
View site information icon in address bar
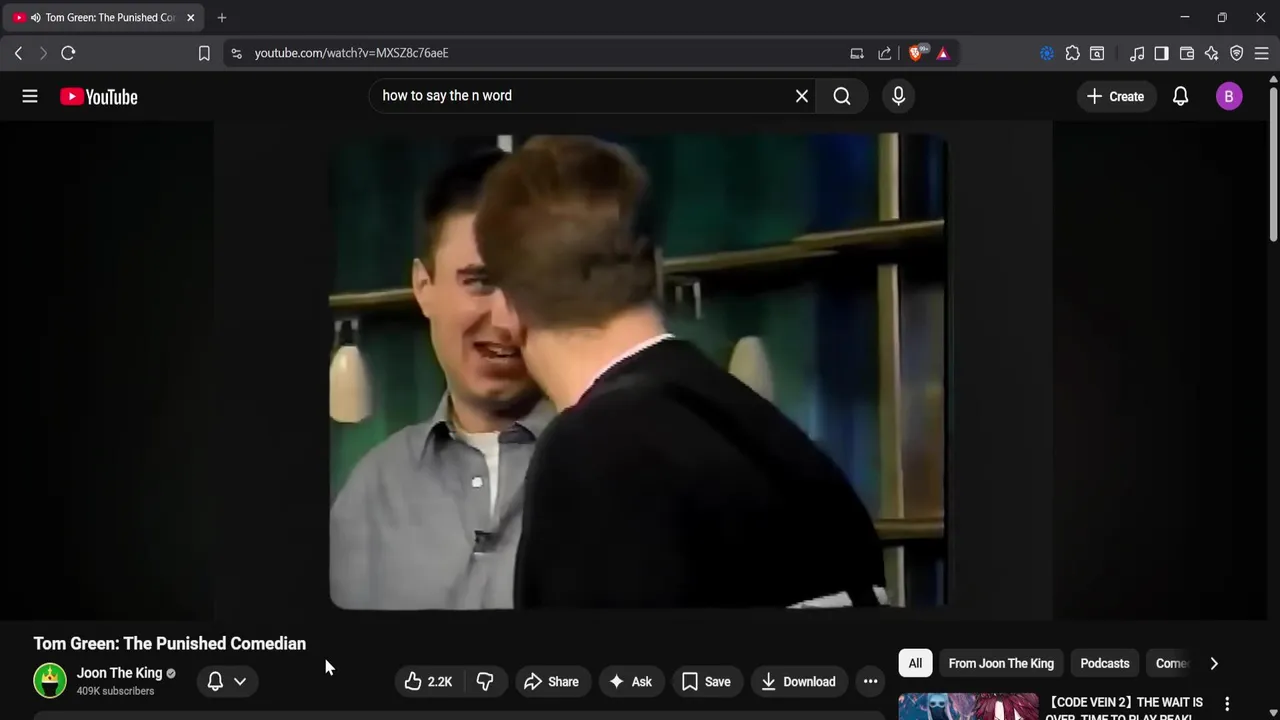tap(236, 53)
